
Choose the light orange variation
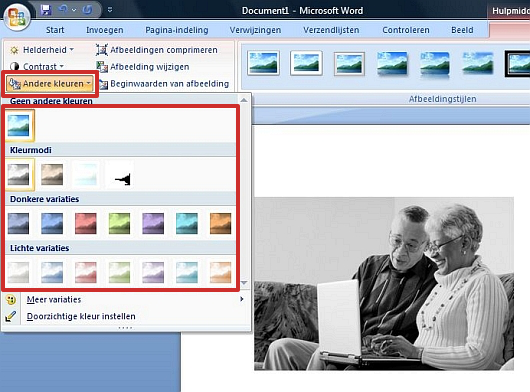coord(220,272)
